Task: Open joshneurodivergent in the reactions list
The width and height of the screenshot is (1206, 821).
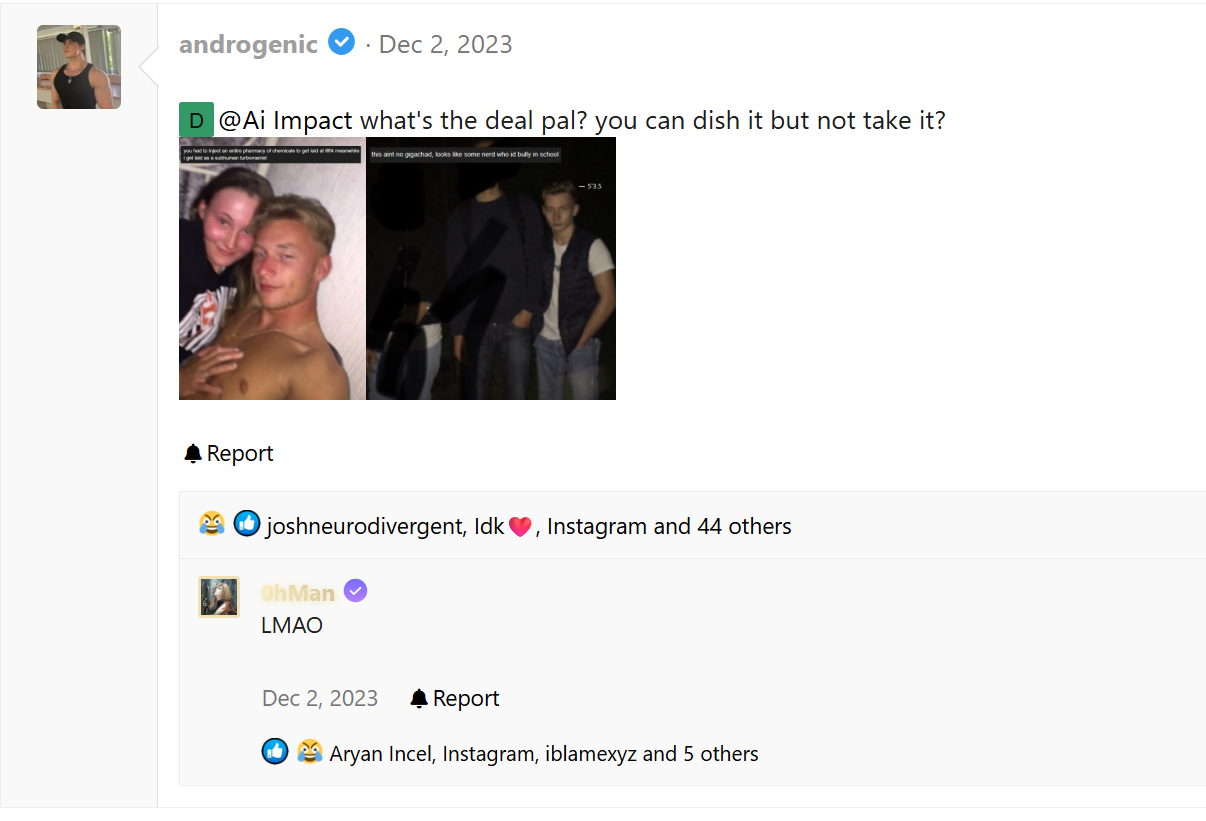Action: (362, 526)
